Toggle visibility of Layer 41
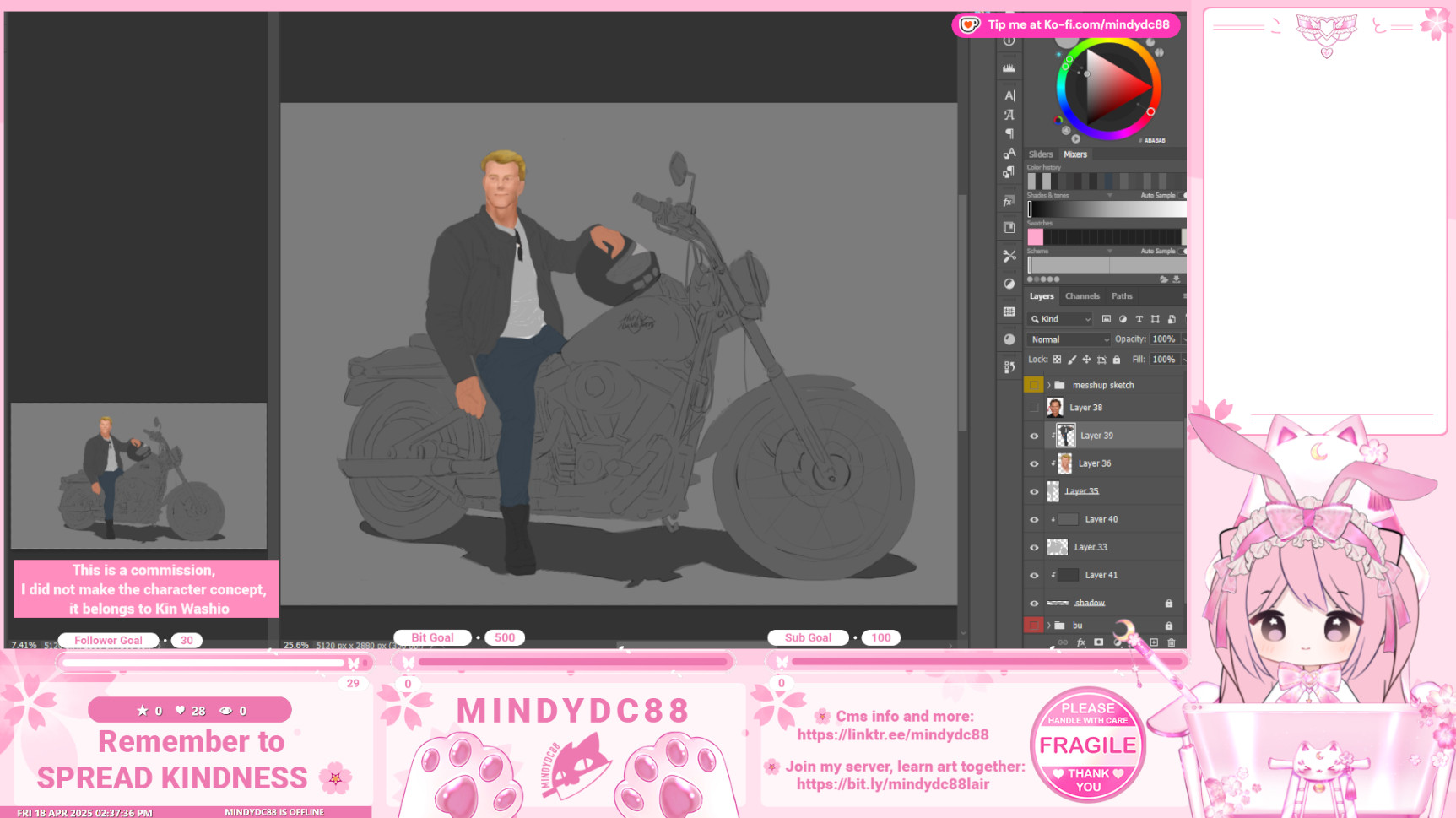The width and height of the screenshot is (1456, 818). [1034, 575]
